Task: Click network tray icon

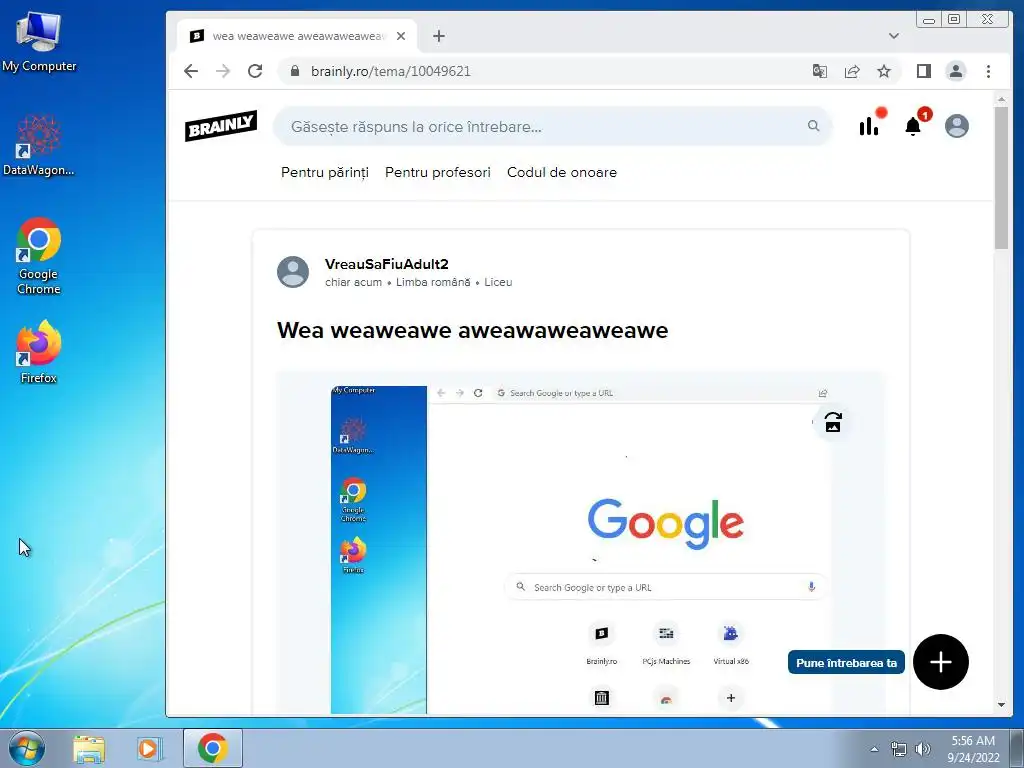Action: (899, 749)
